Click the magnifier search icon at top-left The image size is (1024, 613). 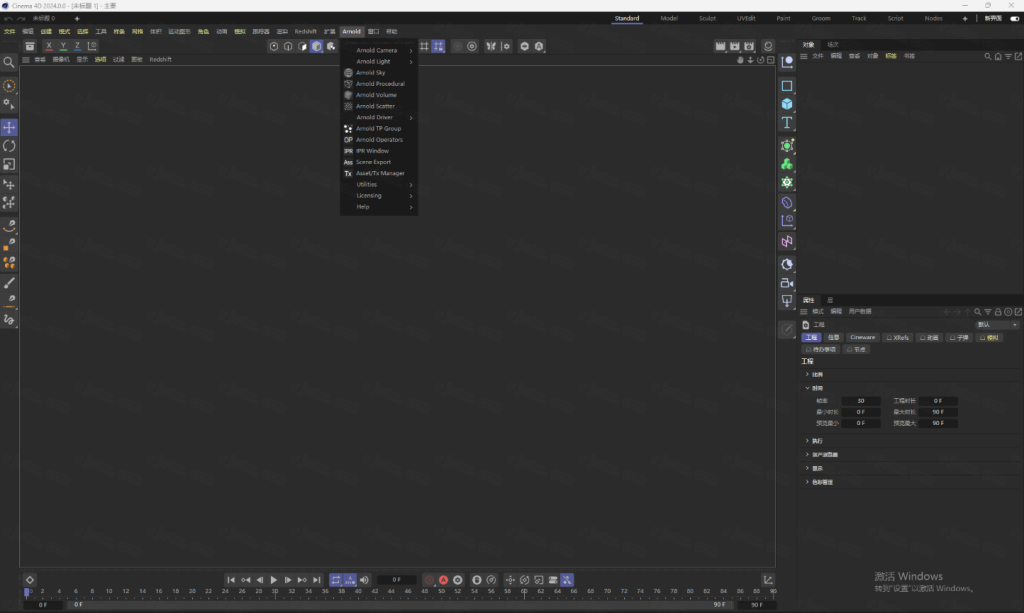pos(9,62)
